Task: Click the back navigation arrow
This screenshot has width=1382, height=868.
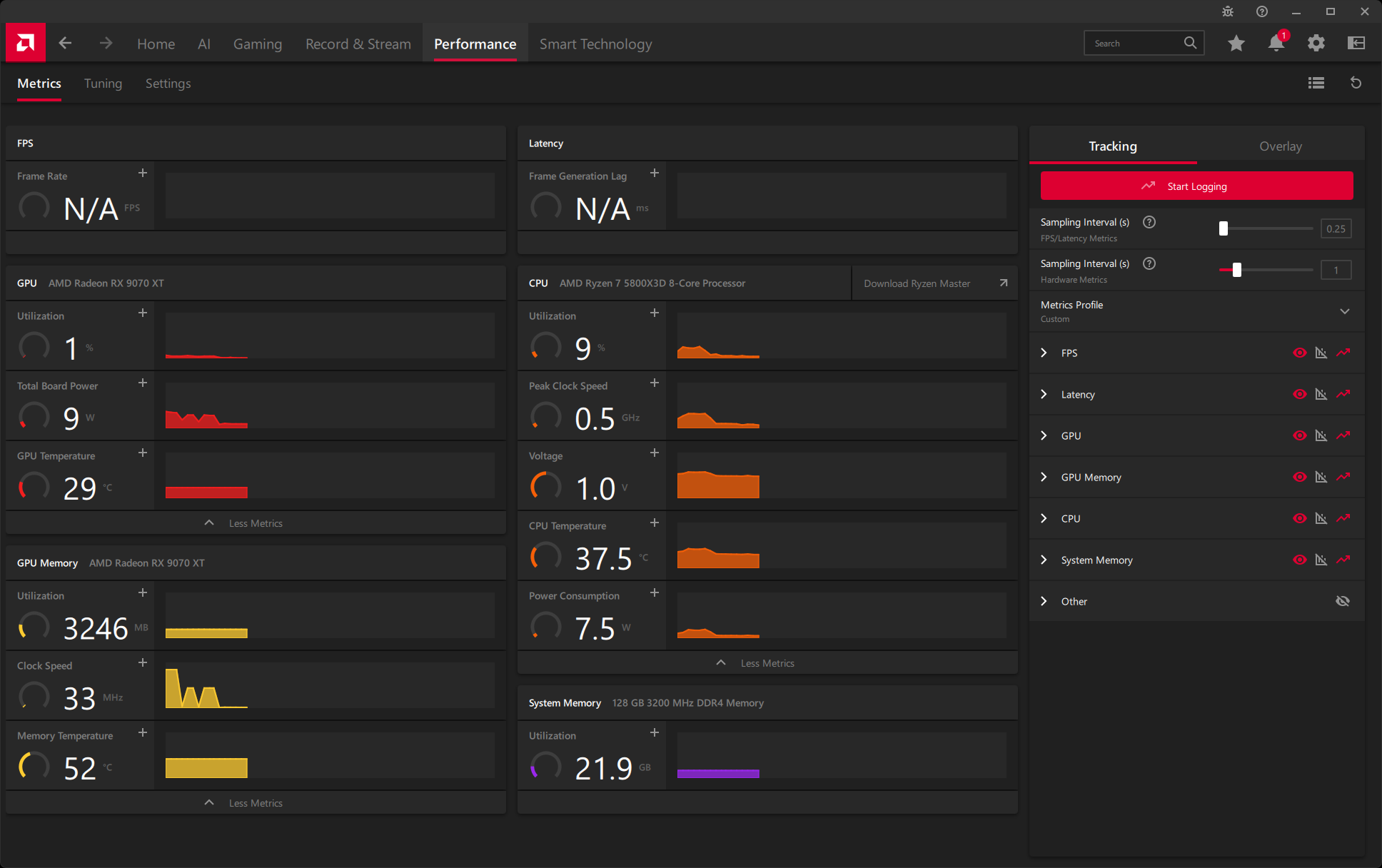Action: pos(65,44)
